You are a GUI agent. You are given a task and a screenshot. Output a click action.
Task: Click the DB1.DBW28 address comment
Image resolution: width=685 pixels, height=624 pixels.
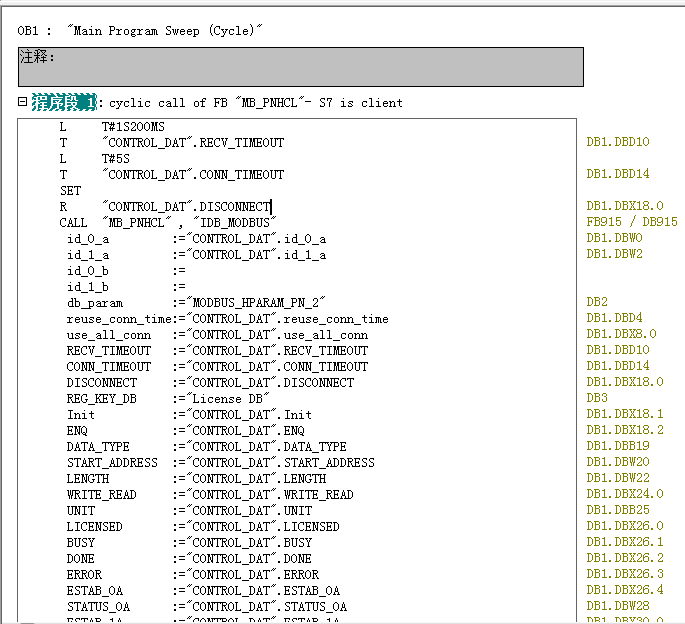618,606
